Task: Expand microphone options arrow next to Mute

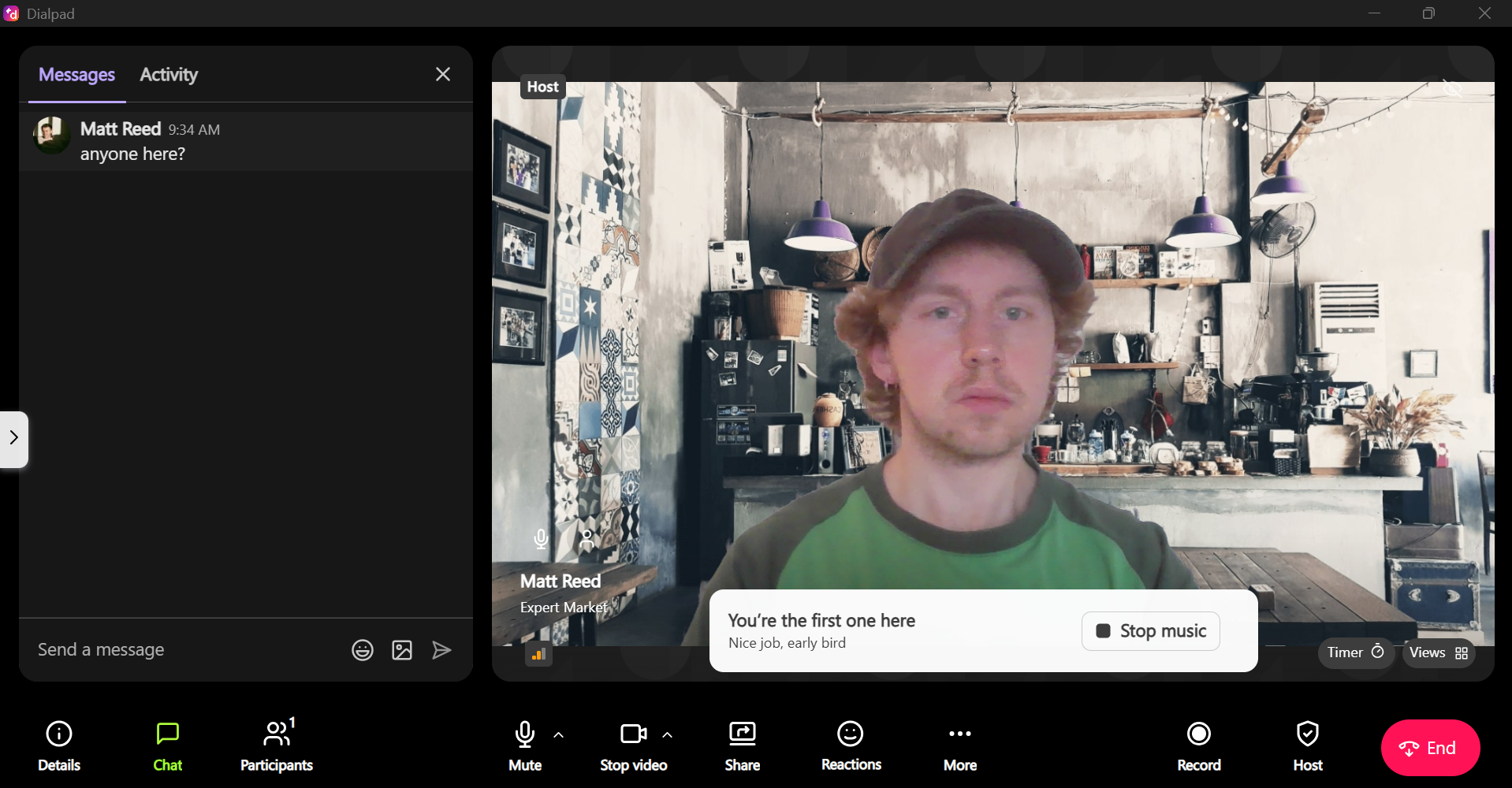Action: pyautogui.click(x=559, y=734)
